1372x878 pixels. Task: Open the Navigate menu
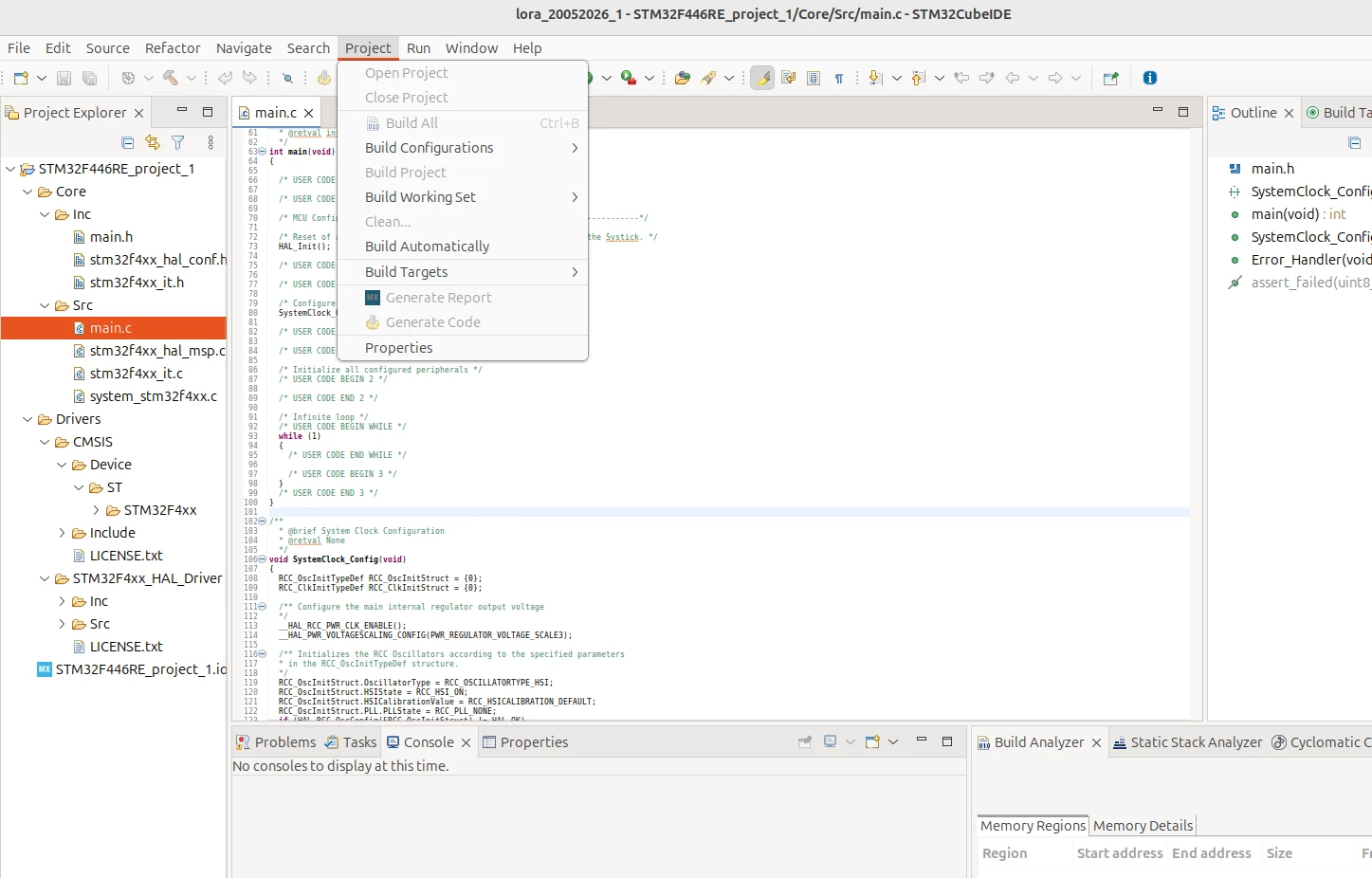coord(244,48)
